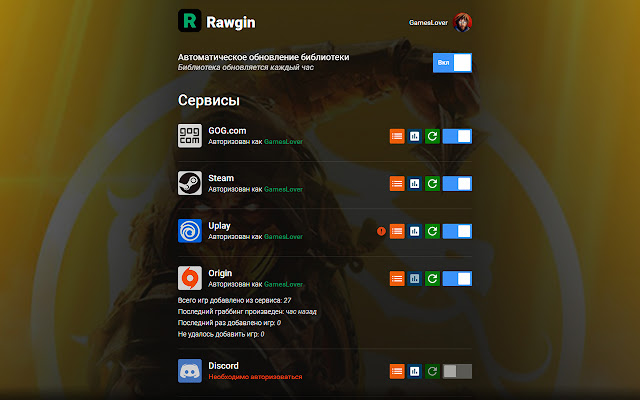This screenshot has height=400, width=640.
Task: Click the Origin service name
Action: [220, 273]
